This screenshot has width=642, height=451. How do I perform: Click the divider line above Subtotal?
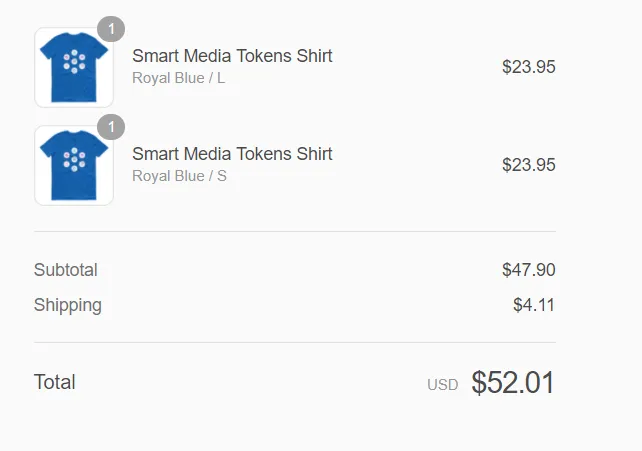295,231
